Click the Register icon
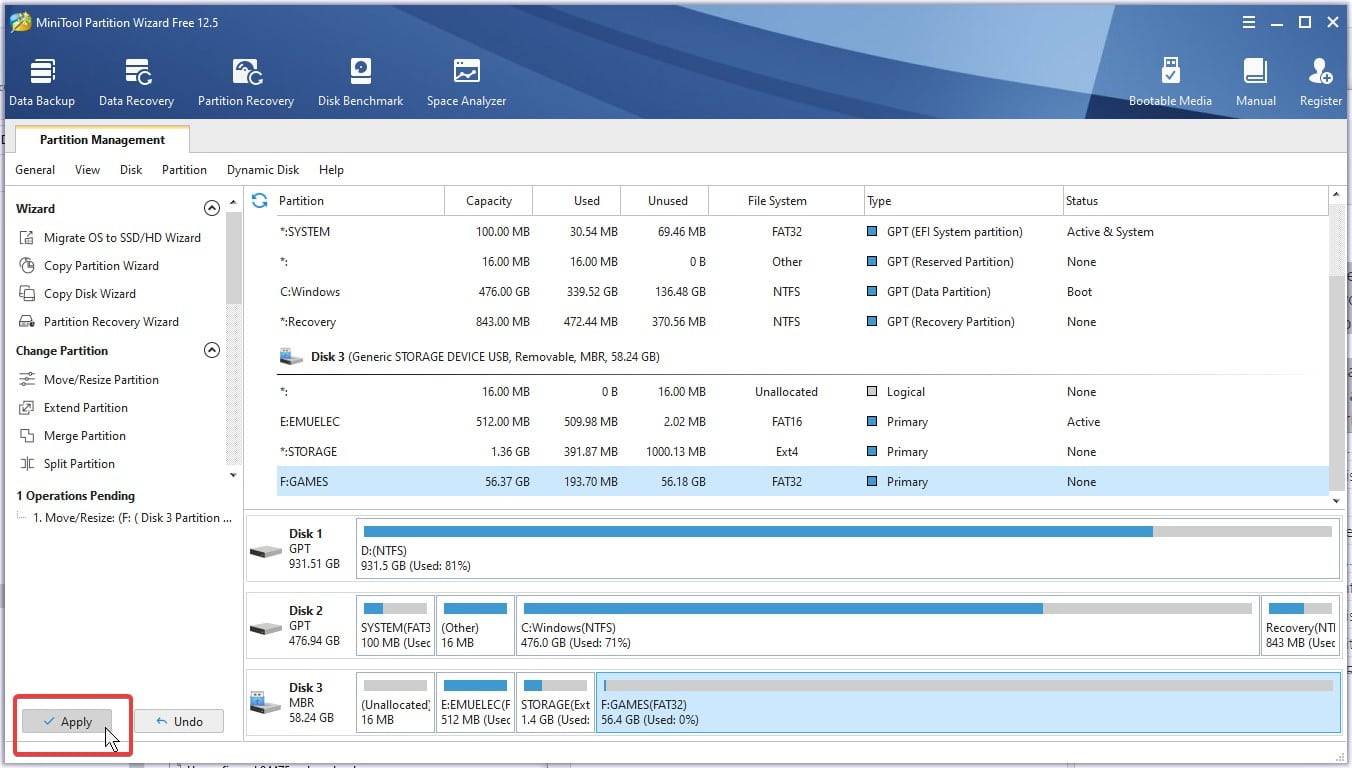 click(x=1320, y=80)
